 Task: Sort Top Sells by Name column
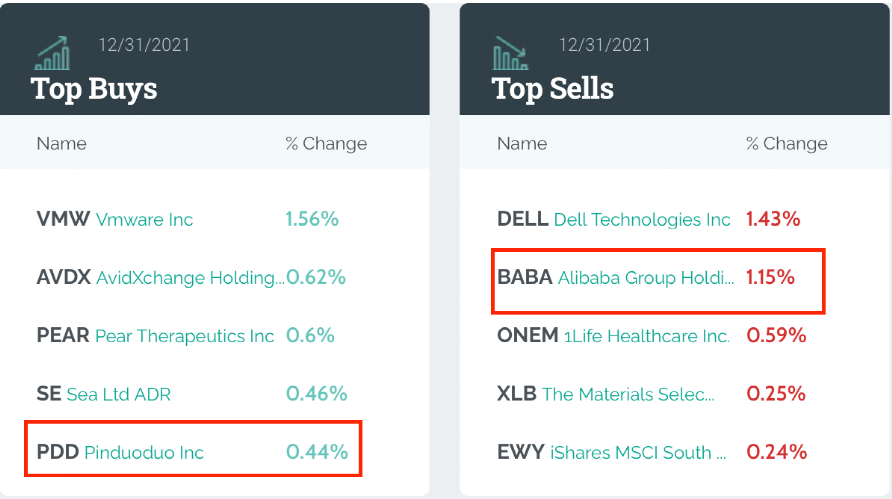click(x=522, y=144)
